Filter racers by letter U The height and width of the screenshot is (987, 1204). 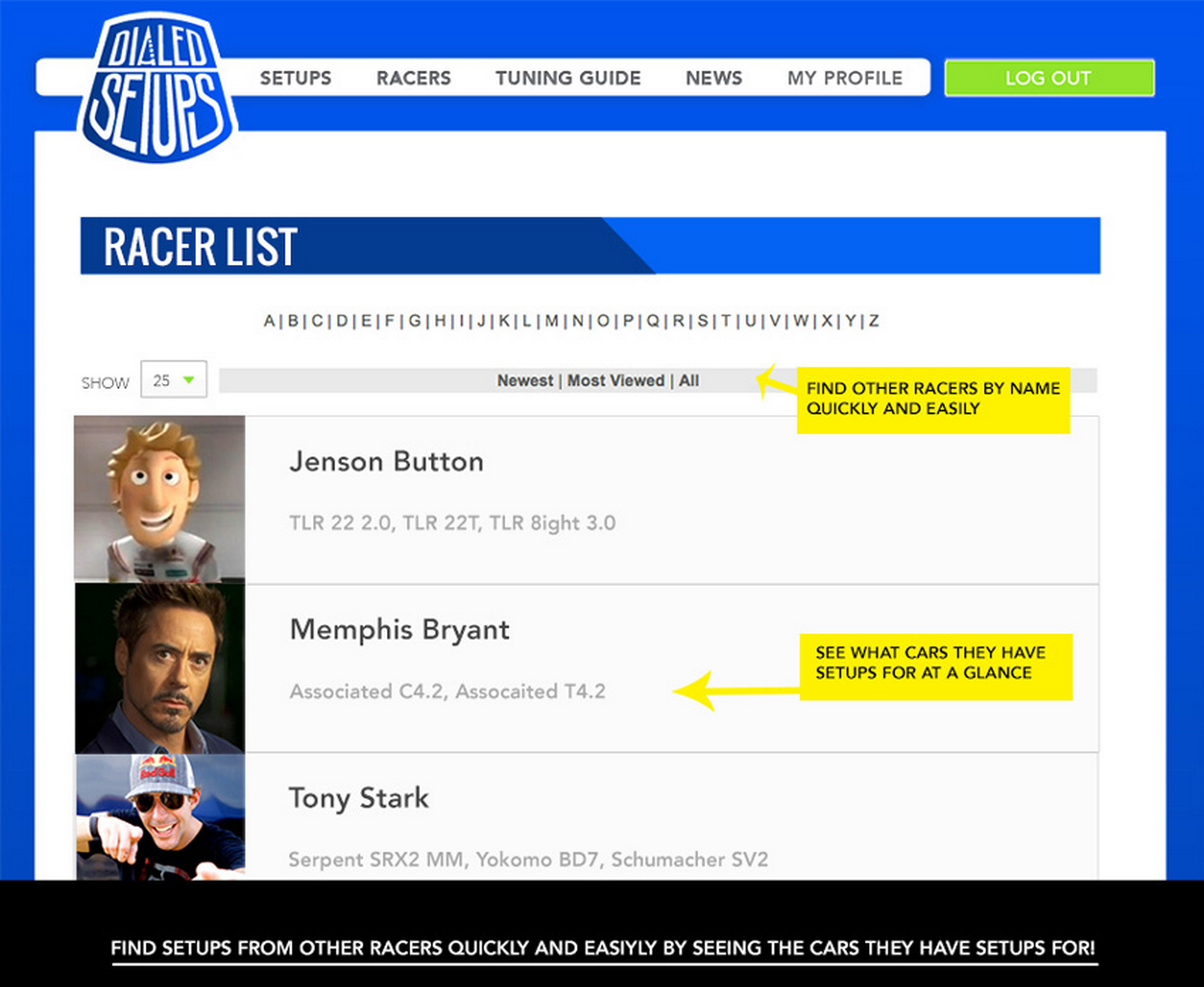pyautogui.click(x=749, y=321)
